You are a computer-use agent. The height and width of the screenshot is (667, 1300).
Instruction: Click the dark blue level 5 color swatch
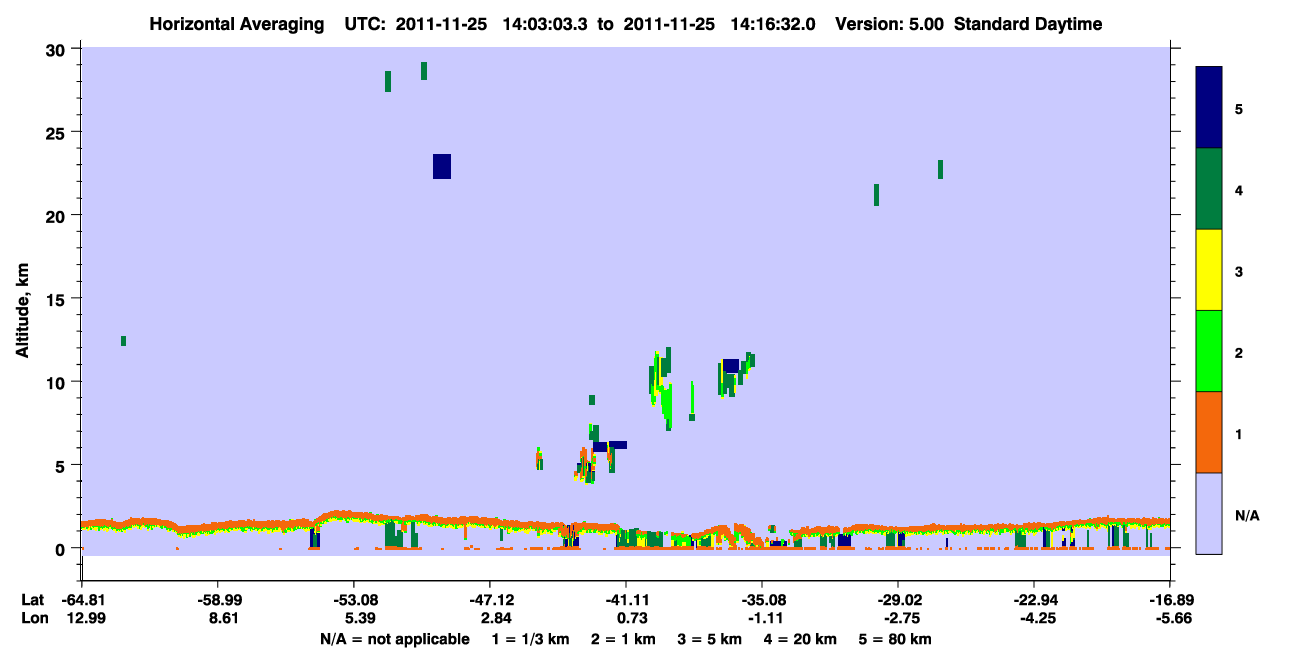(x=1209, y=108)
